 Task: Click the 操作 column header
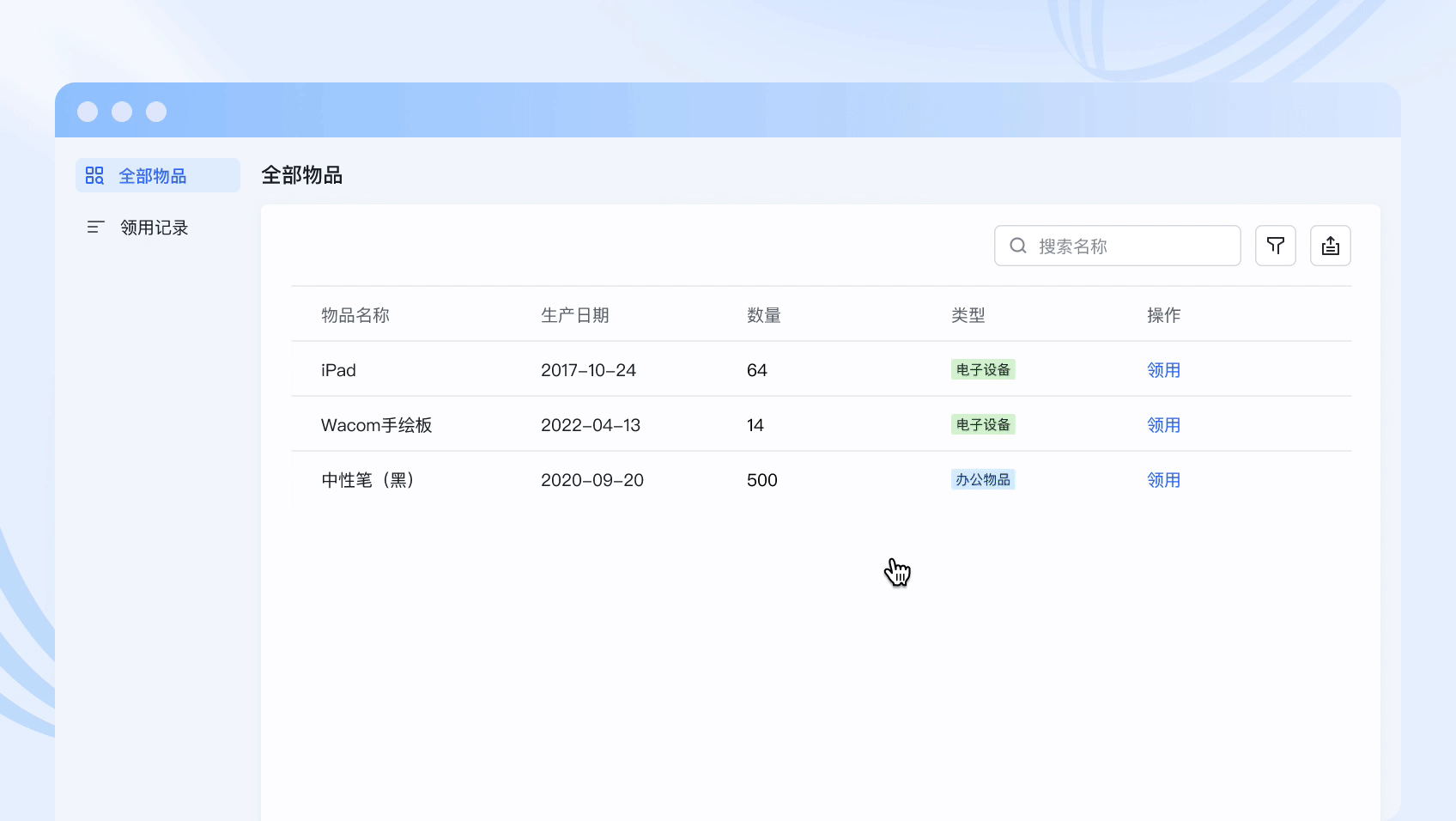[x=1164, y=315]
